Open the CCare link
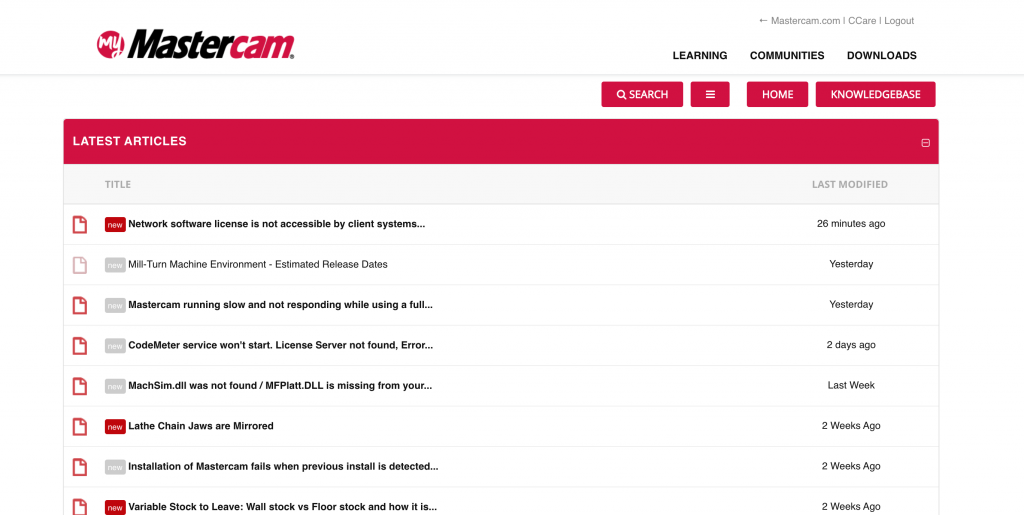1024x515 pixels. (862, 21)
